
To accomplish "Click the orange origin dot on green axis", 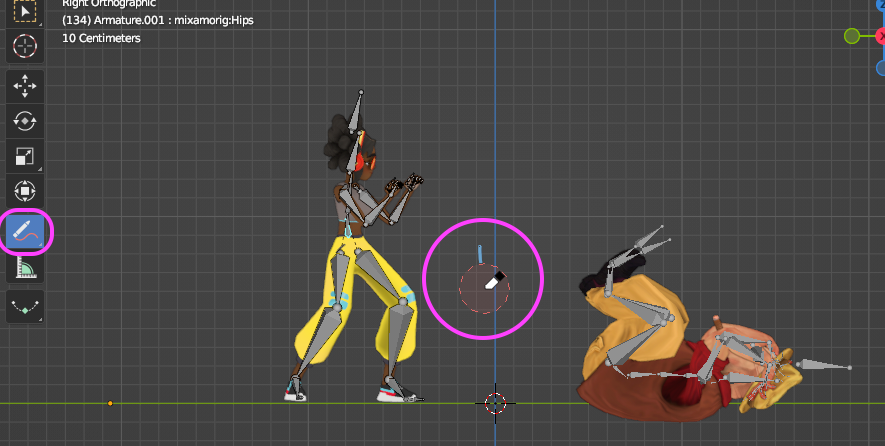I will click(x=110, y=403).
